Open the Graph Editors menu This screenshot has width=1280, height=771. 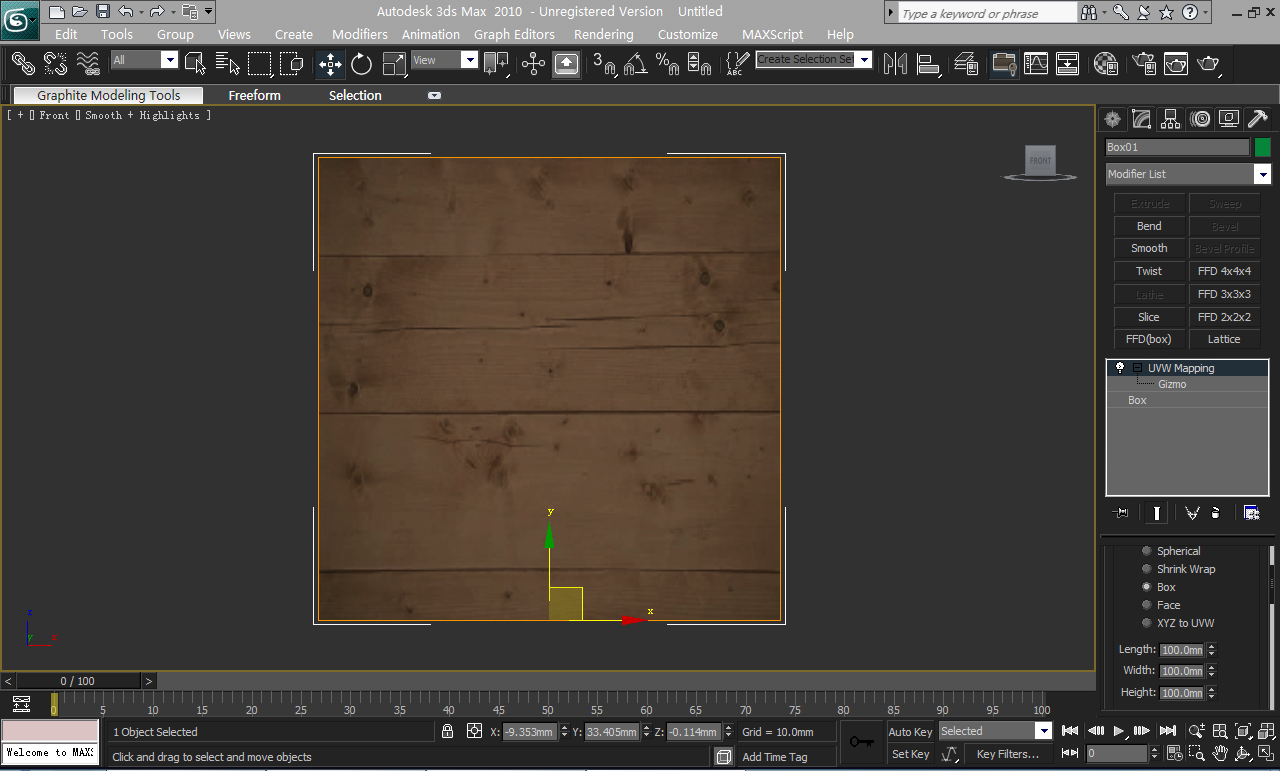tap(514, 34)
